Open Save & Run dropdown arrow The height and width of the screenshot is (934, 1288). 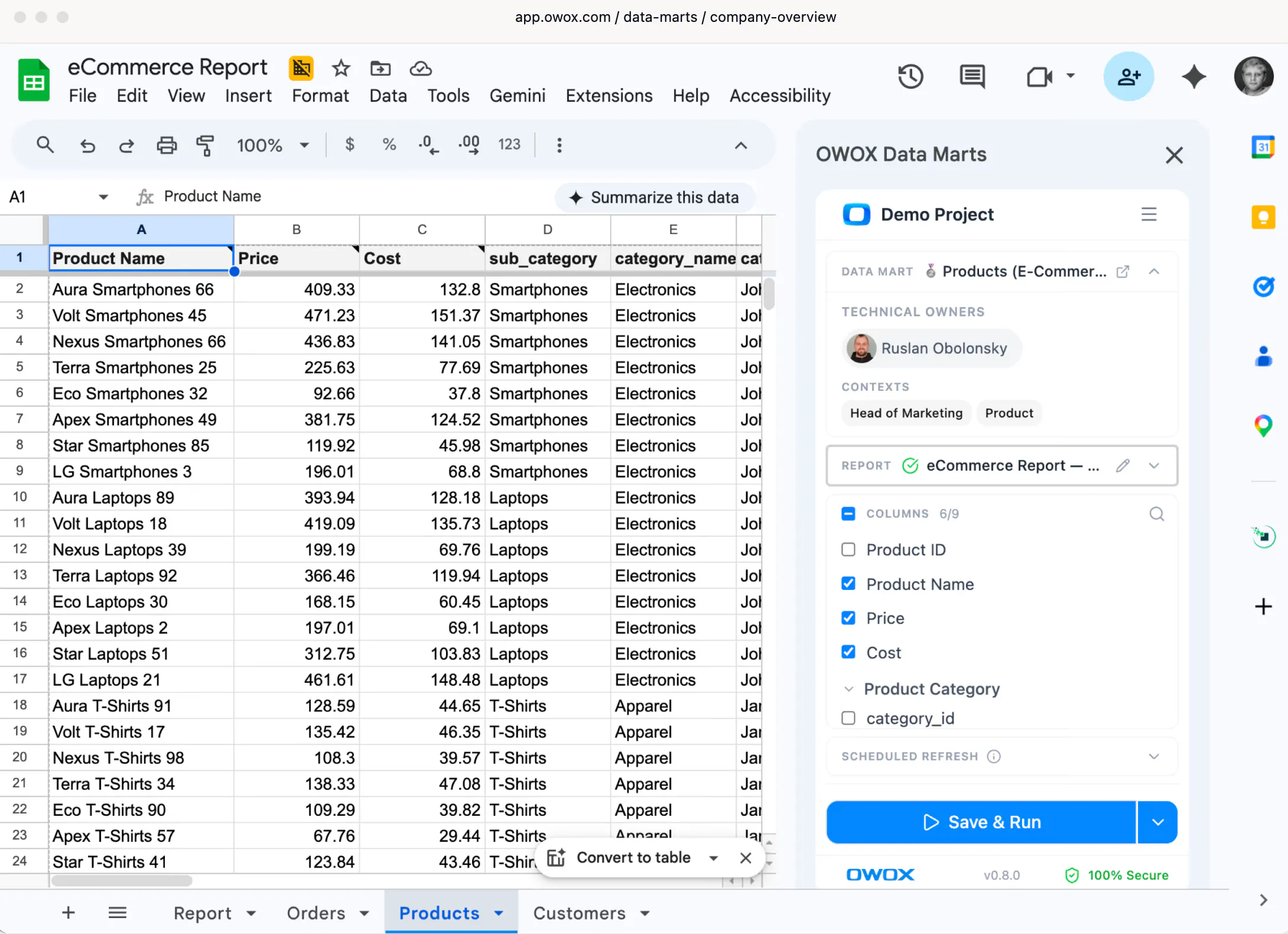[x=1157, y=822]
